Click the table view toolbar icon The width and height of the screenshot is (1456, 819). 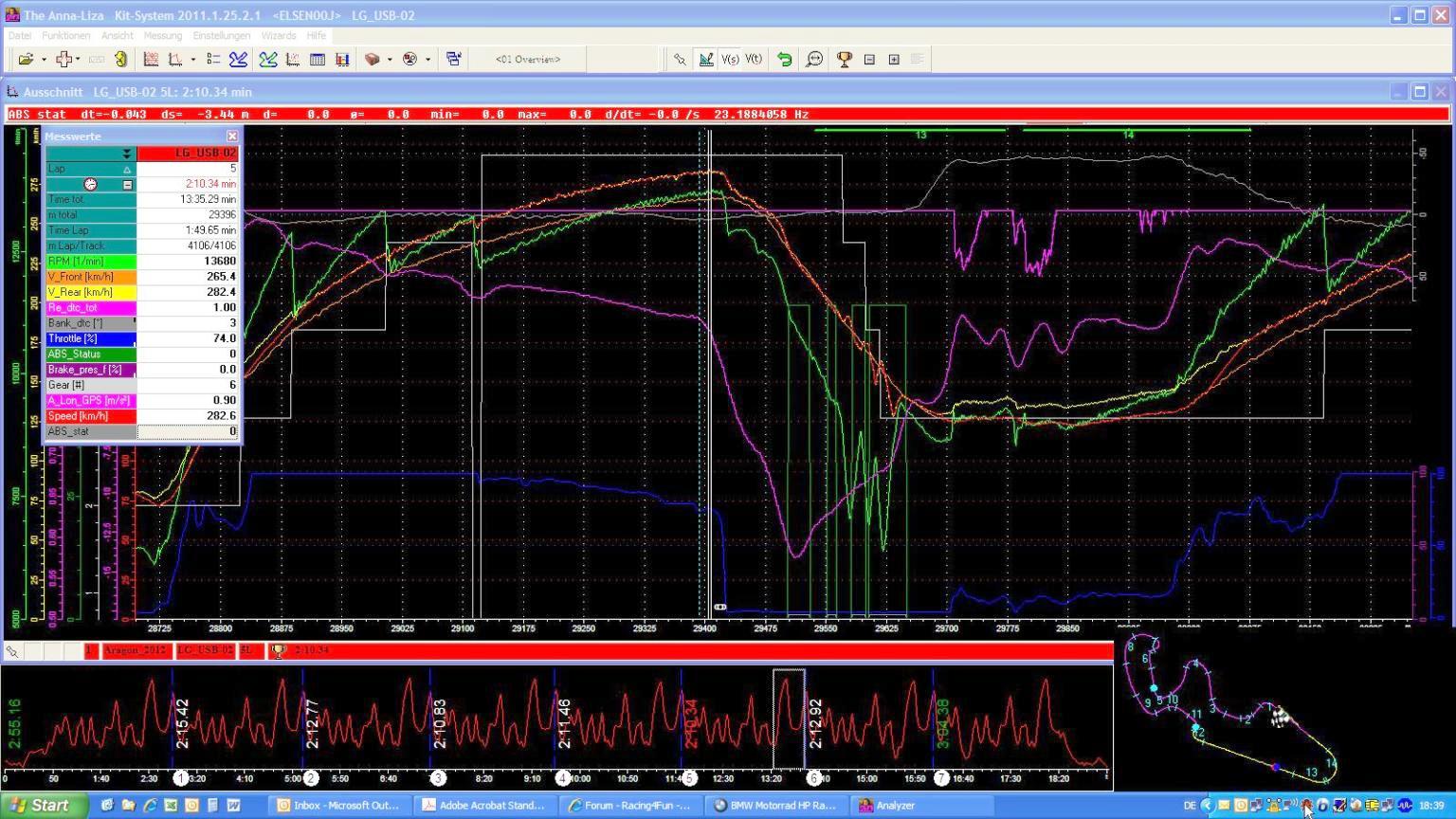[x=318, y=59]
